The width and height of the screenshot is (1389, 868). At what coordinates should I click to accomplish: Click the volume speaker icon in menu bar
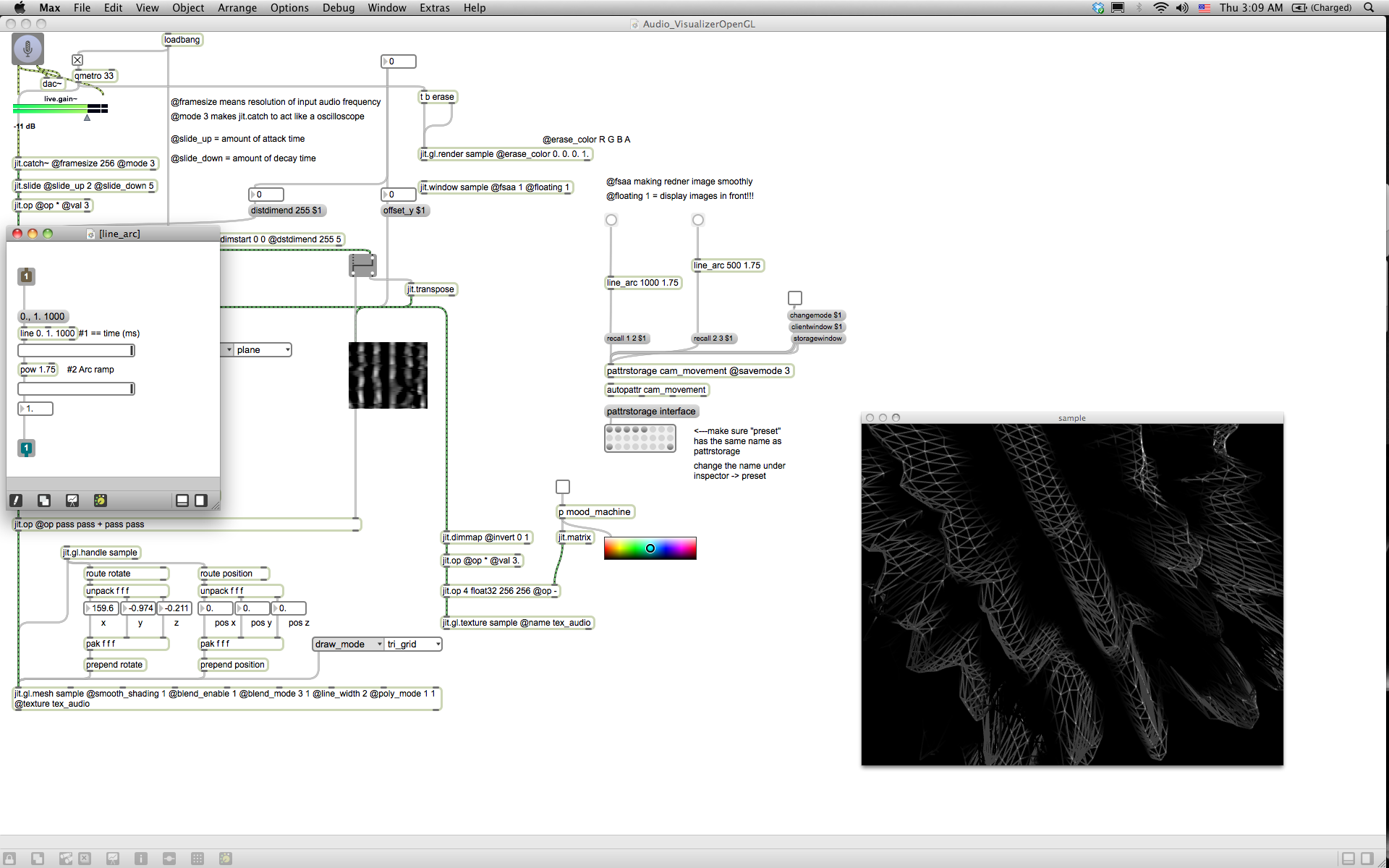[1182, 8]
